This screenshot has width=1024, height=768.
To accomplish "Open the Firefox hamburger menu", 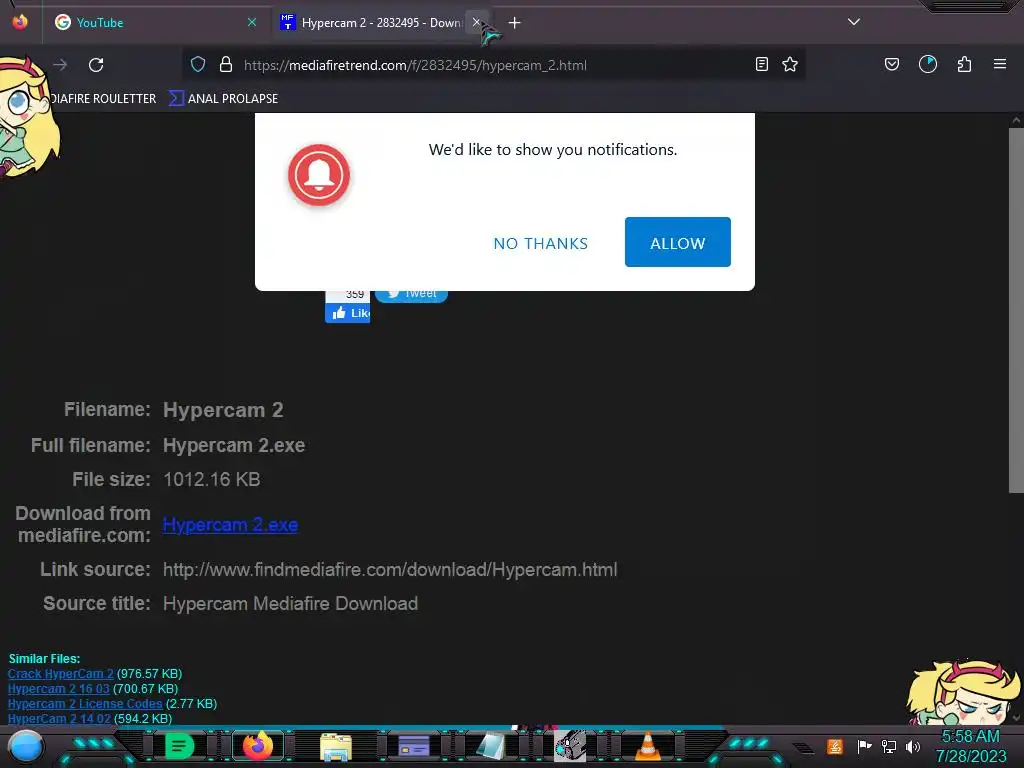I will pos(1000,64).
